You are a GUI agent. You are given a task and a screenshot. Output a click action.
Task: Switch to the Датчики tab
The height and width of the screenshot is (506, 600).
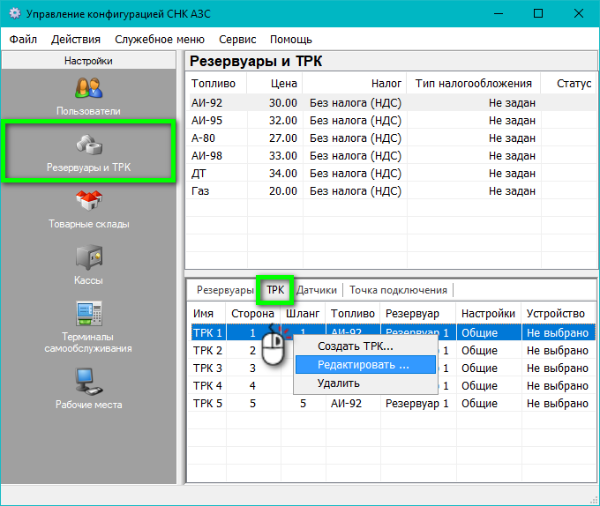click(x=316, y=290)
